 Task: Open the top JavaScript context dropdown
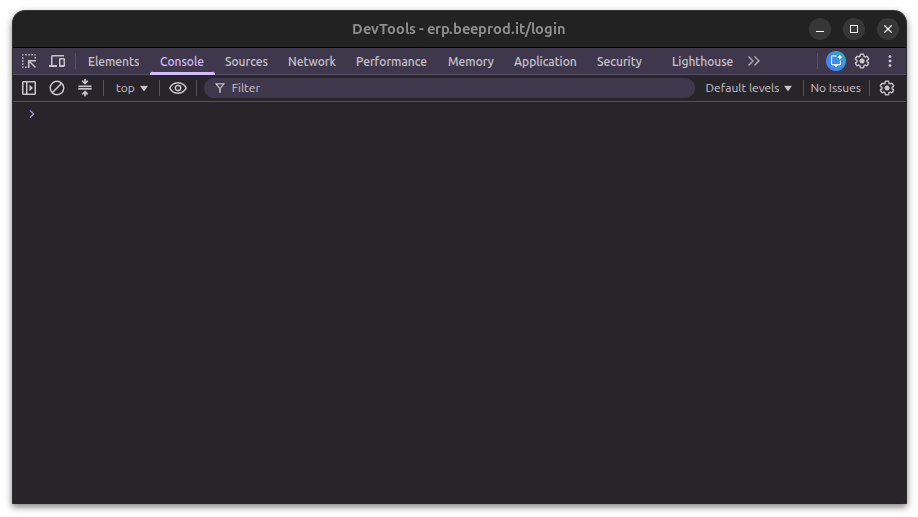coord(131,88)
